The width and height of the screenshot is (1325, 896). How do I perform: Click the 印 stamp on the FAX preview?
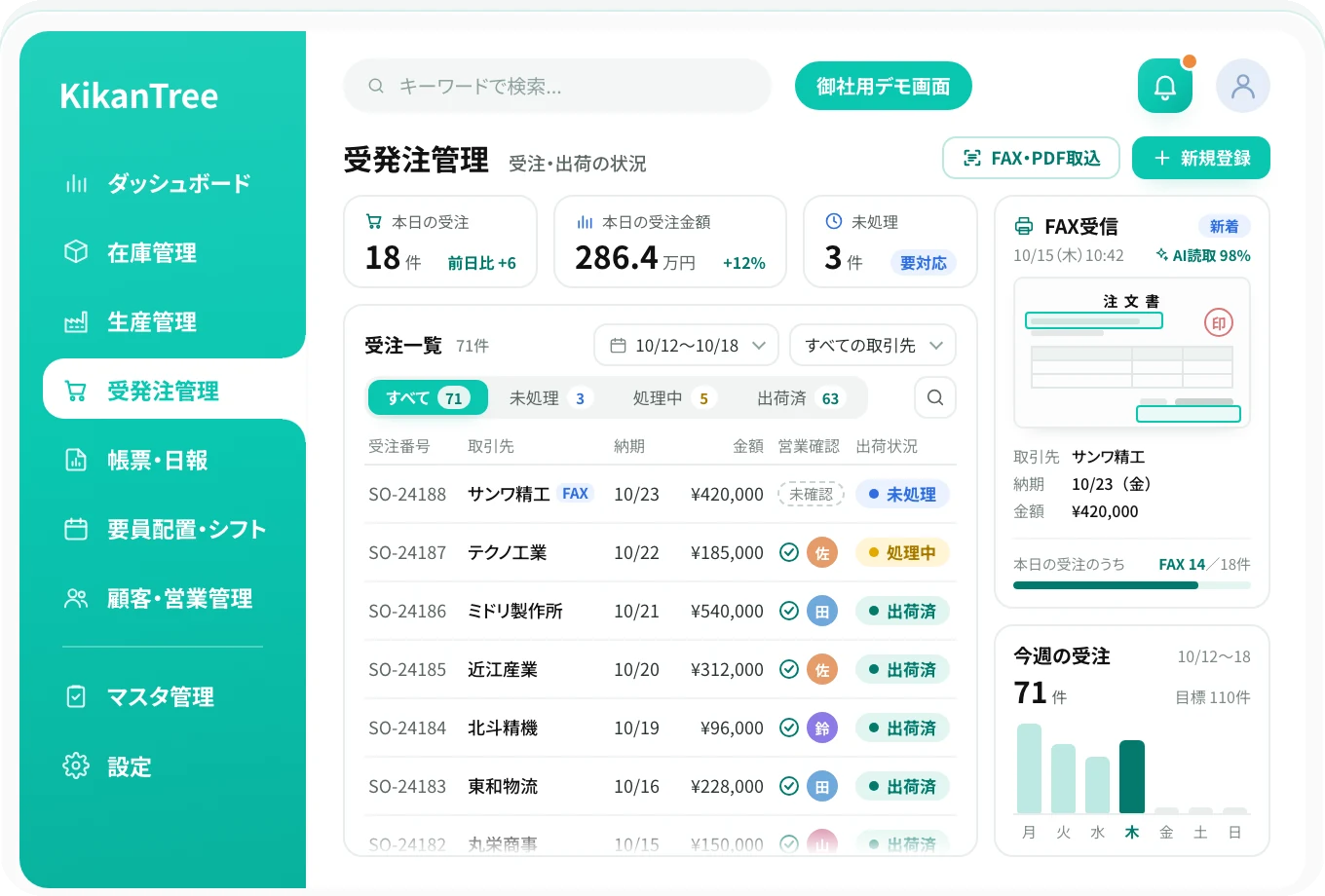click(x=1219, y=322)
